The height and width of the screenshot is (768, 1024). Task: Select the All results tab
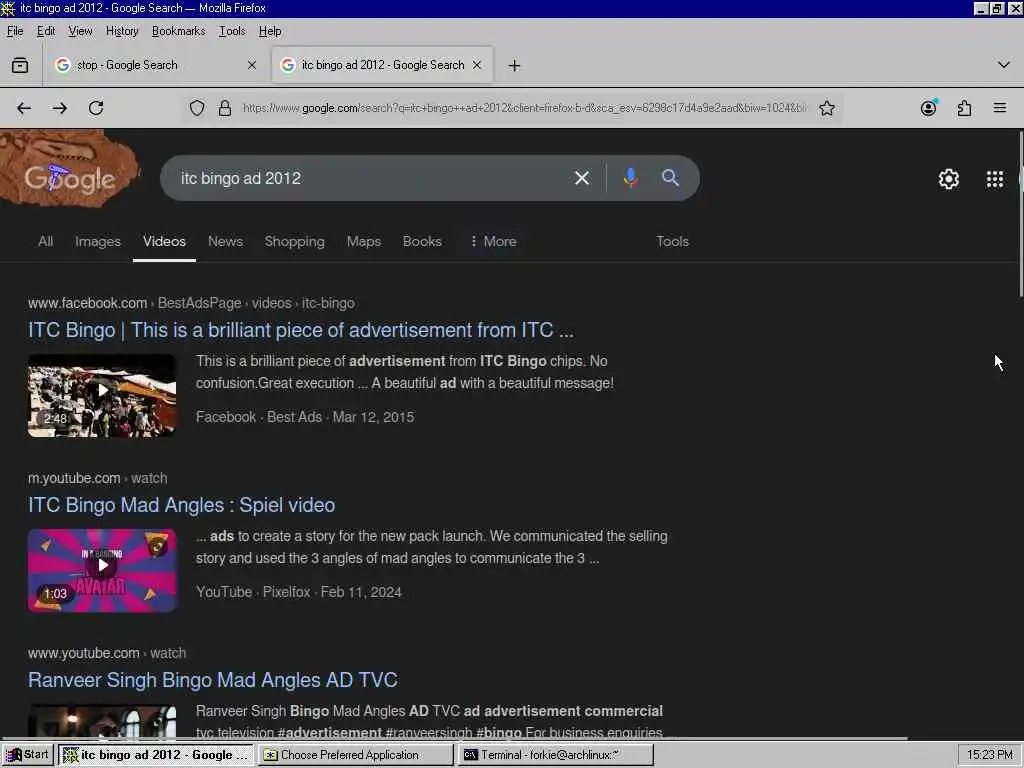(45, 242)
